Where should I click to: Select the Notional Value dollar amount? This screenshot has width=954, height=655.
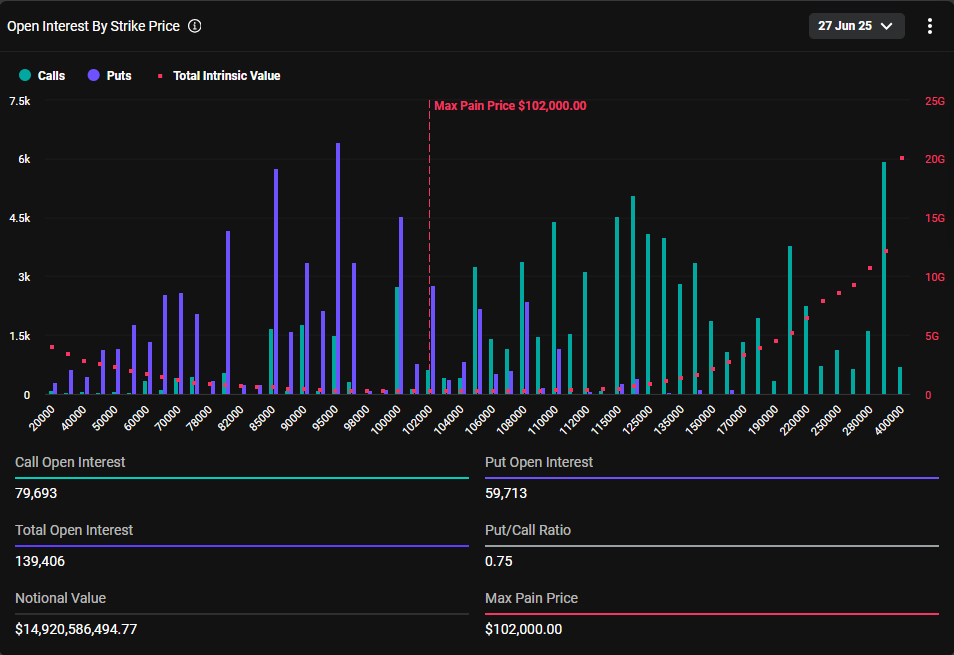coord(76,629)
